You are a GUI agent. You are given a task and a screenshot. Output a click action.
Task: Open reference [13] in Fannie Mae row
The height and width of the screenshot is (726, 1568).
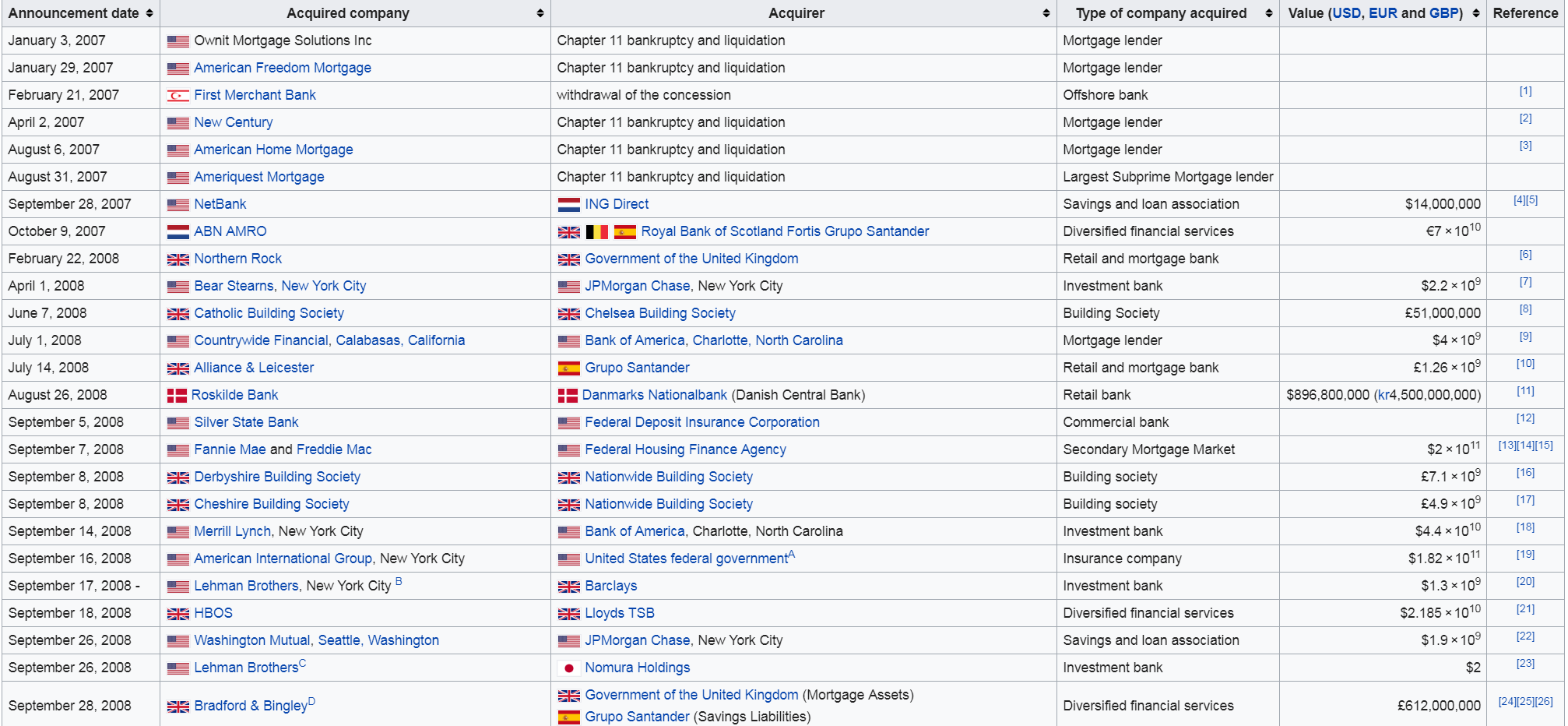1507,446
